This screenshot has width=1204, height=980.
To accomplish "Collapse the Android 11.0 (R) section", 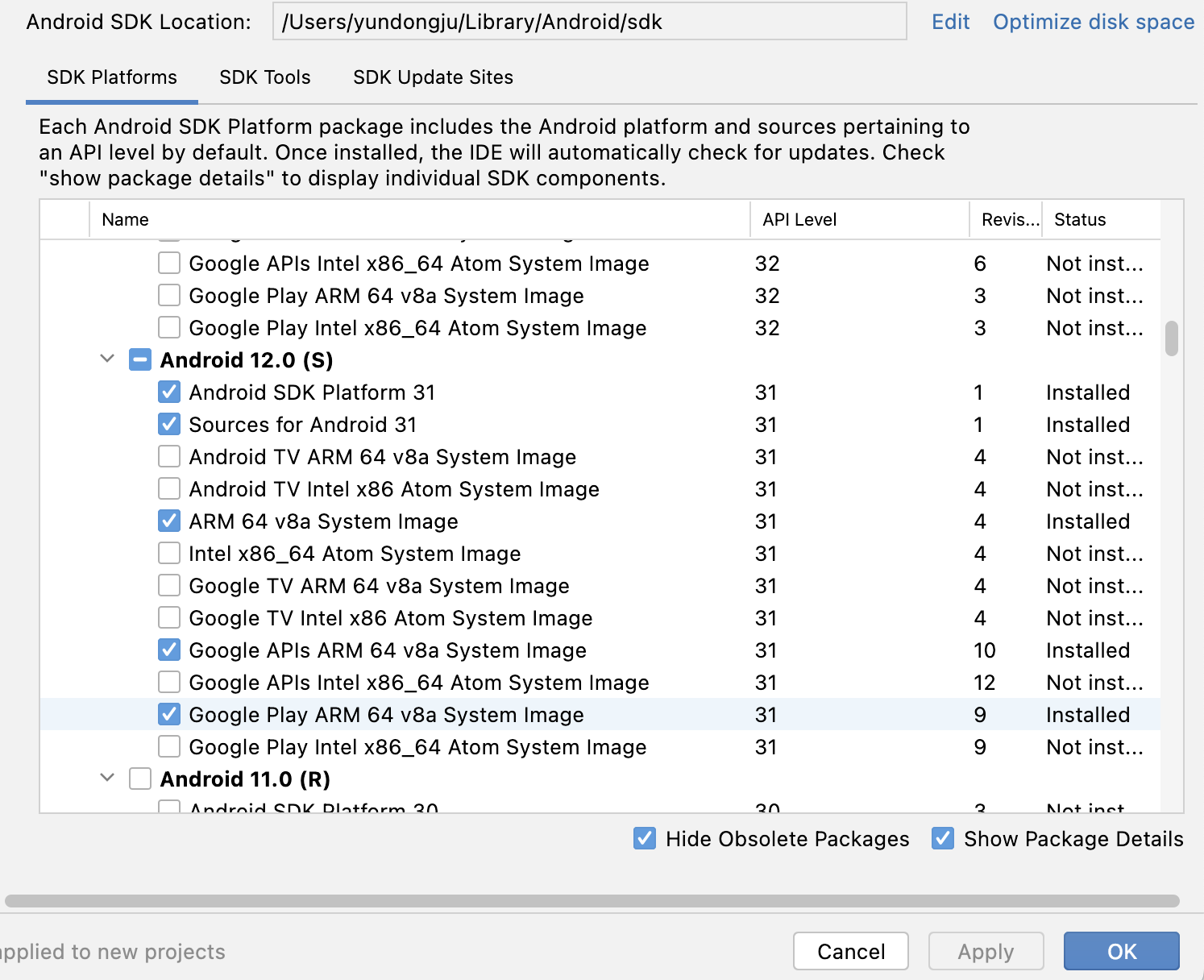I will pos(107,779).
